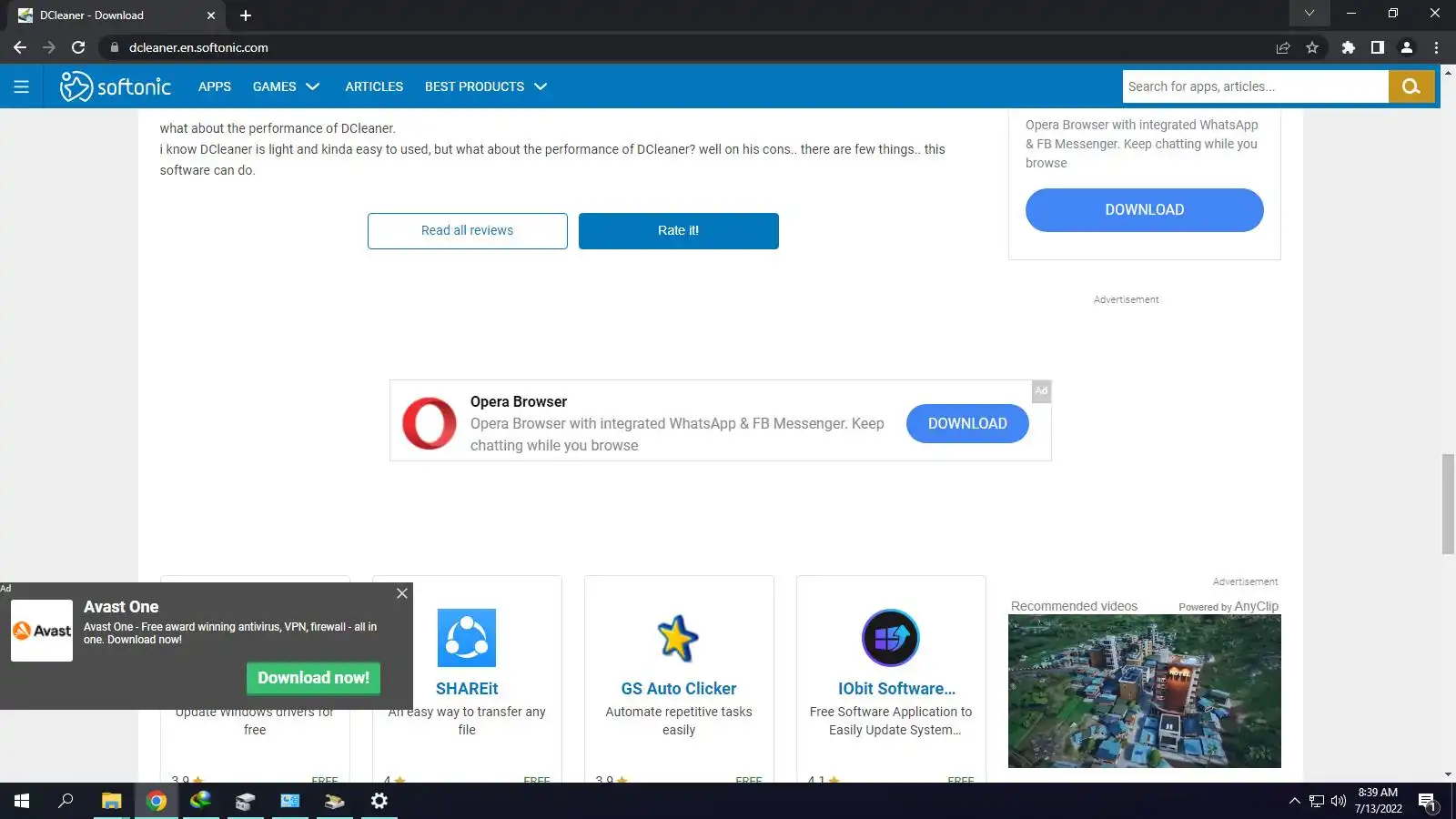Image resolution: width=1456 pixels, height=819 pixels.
Task: Open the ARTICLES menu item
Action: pos(374,86)
